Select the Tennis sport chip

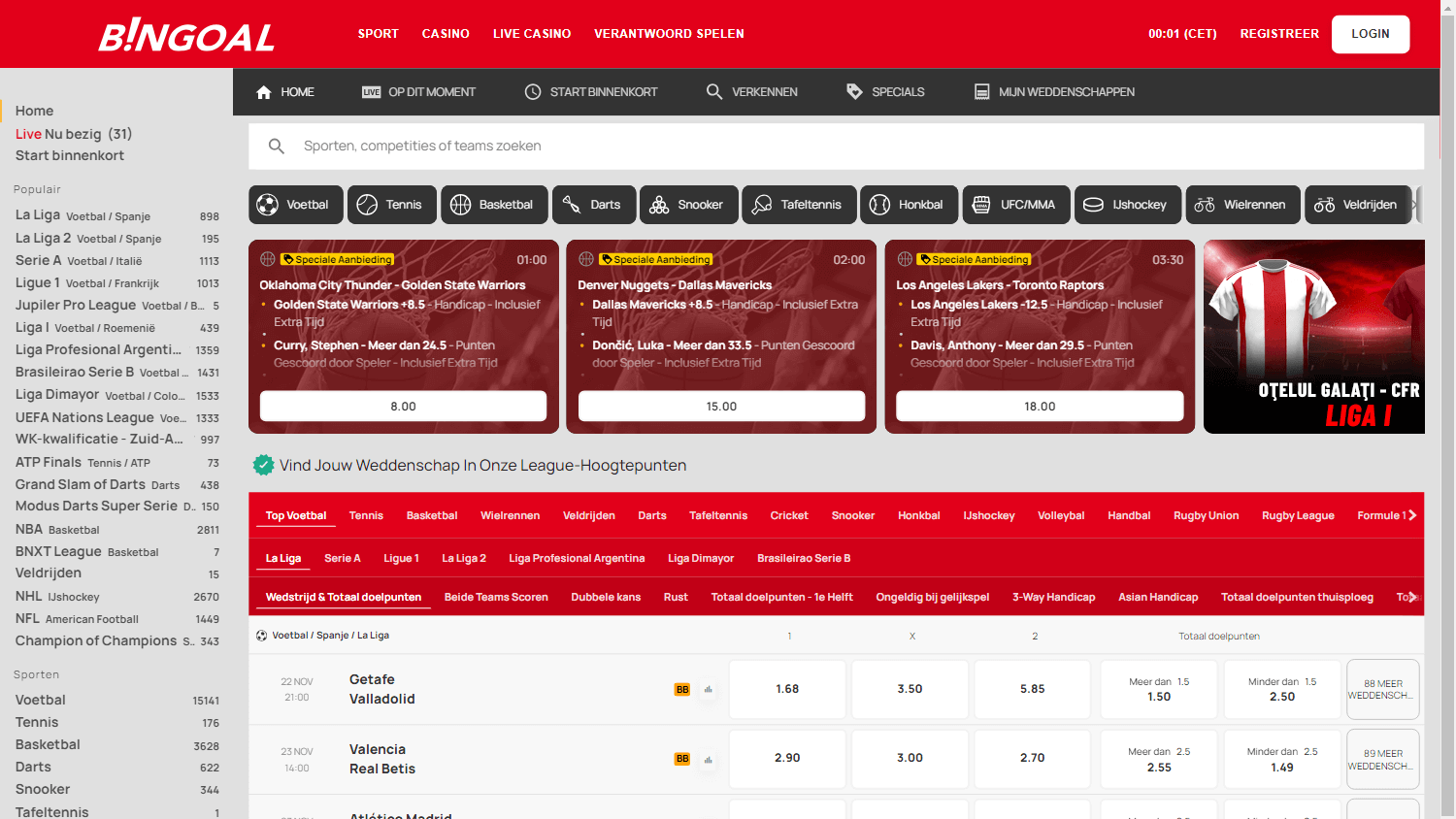tap(390, 205)
